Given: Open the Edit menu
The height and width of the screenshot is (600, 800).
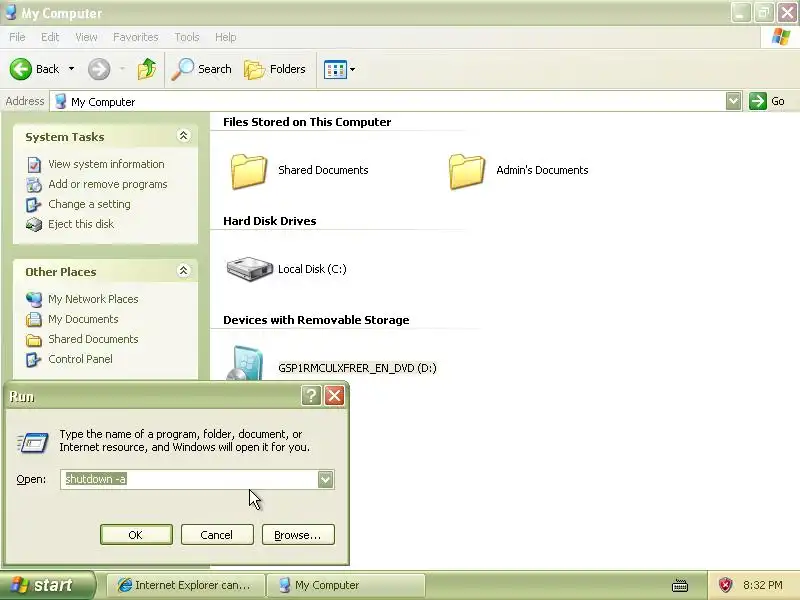Looking at the screenshot, I should click(x=50, y=37).
